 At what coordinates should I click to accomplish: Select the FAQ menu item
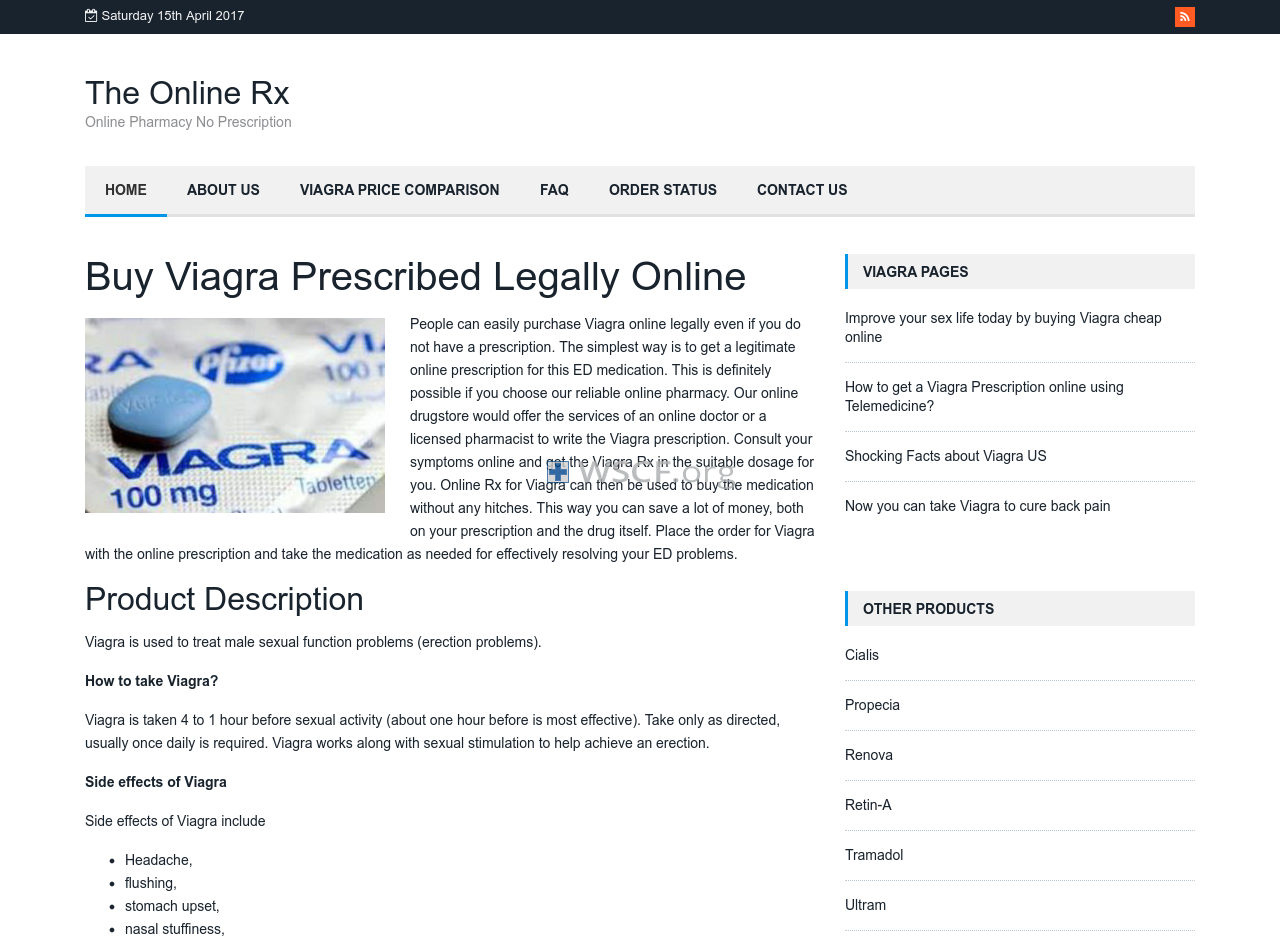(554, 190)
